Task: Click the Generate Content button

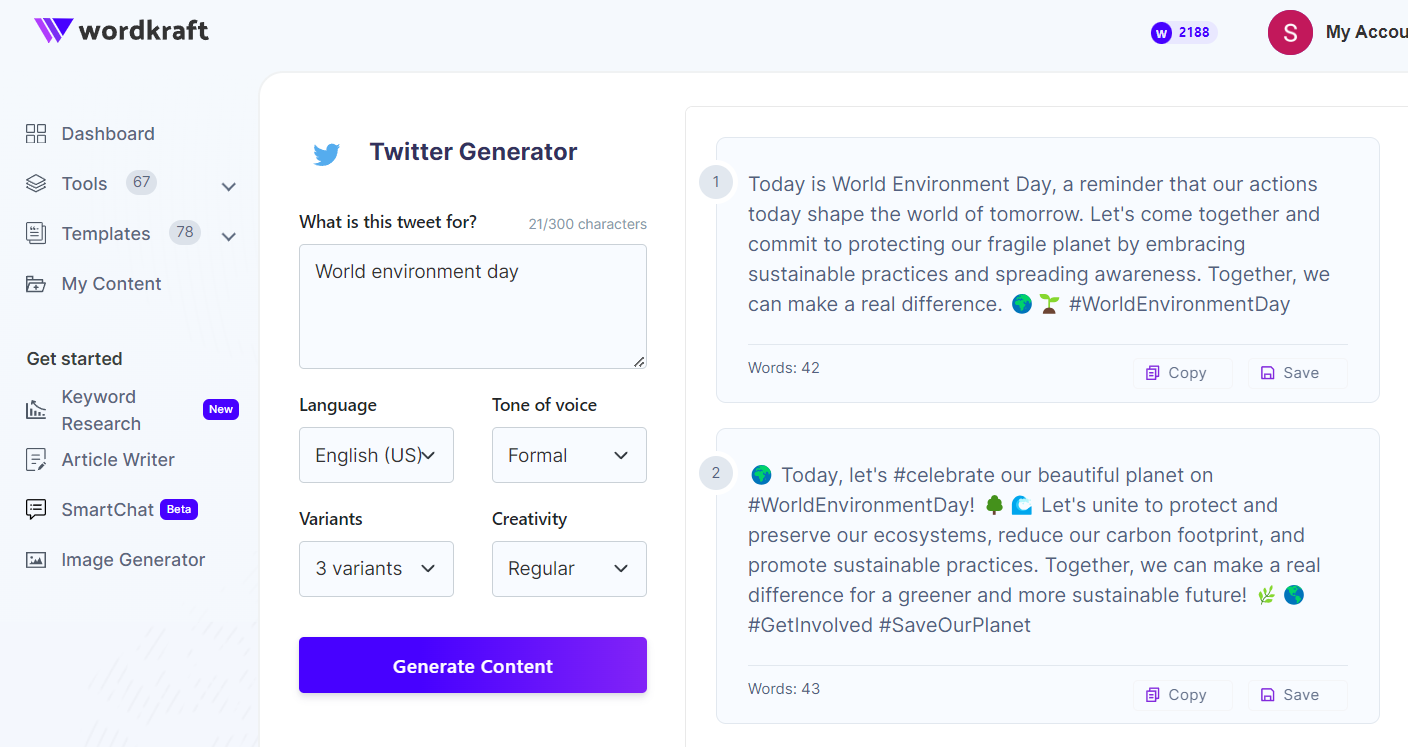Action: [472, 665]
